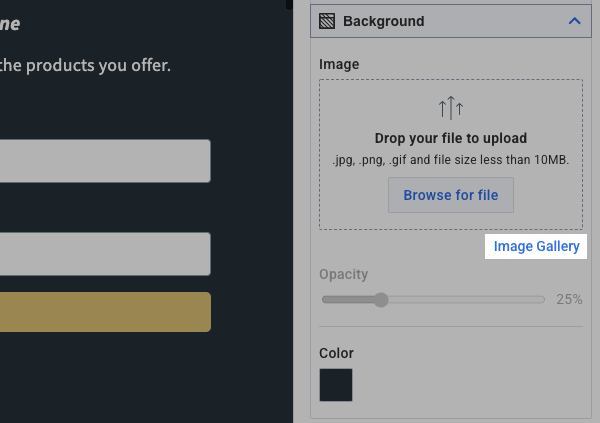Collapse the Background section chevron

tap(573, 20)
